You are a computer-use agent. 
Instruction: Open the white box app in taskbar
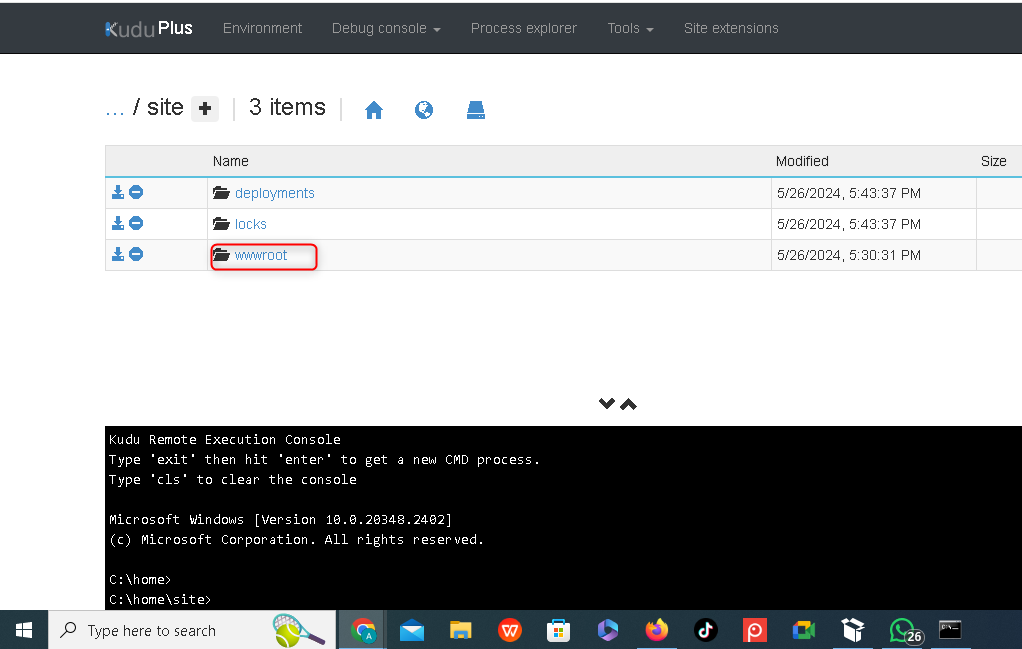(853, 631)
